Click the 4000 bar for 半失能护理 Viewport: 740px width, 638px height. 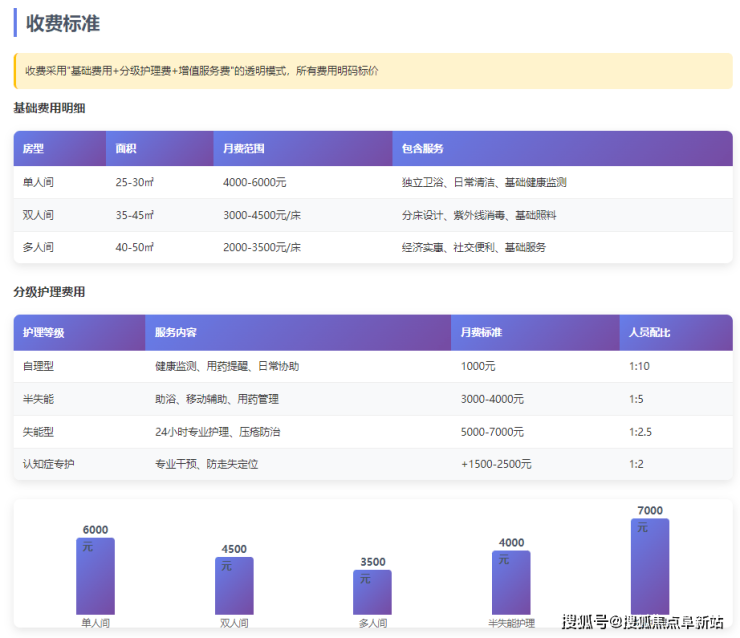pos(511,582)
